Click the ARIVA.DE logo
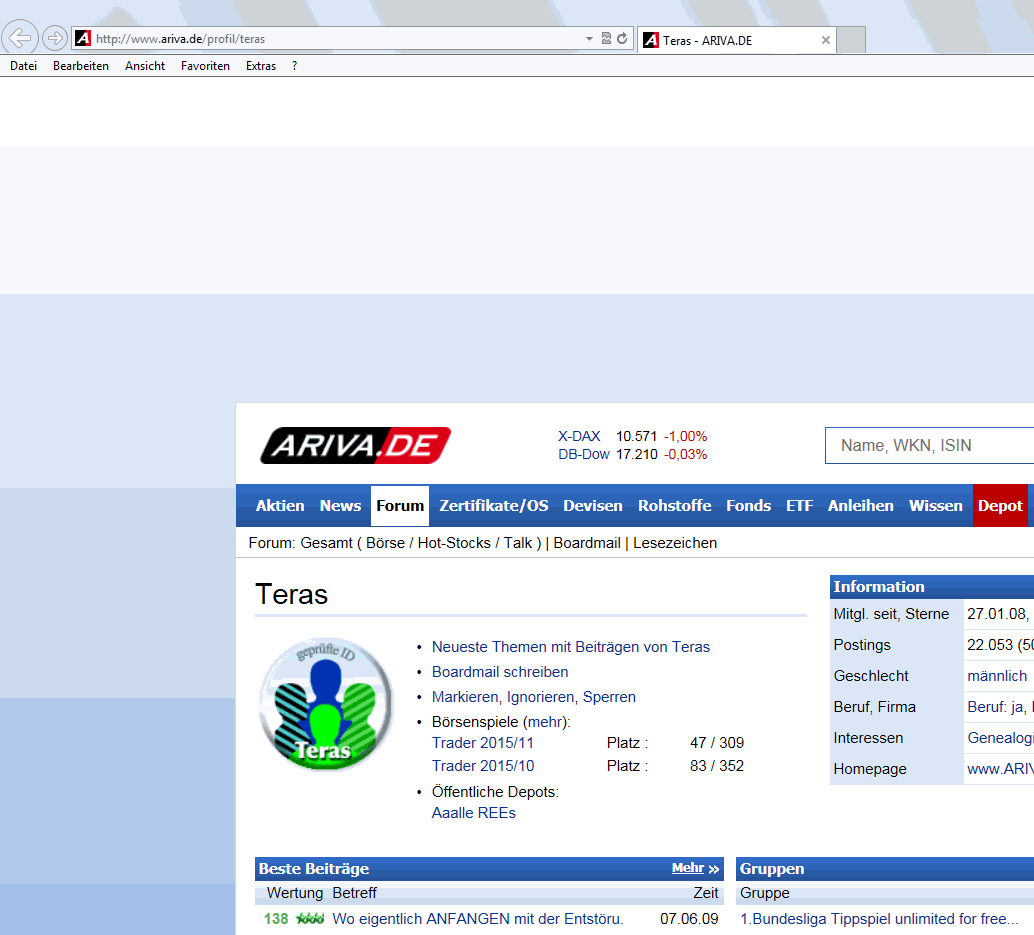 355,445
